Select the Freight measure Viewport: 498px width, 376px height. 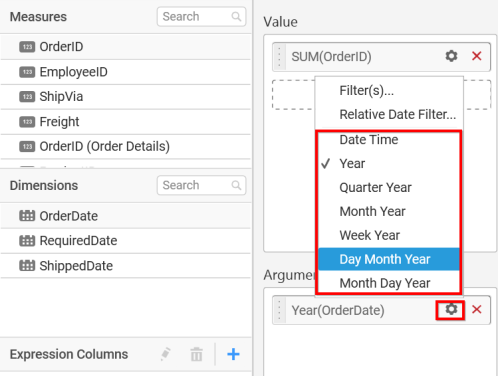(x=125, y=122)
